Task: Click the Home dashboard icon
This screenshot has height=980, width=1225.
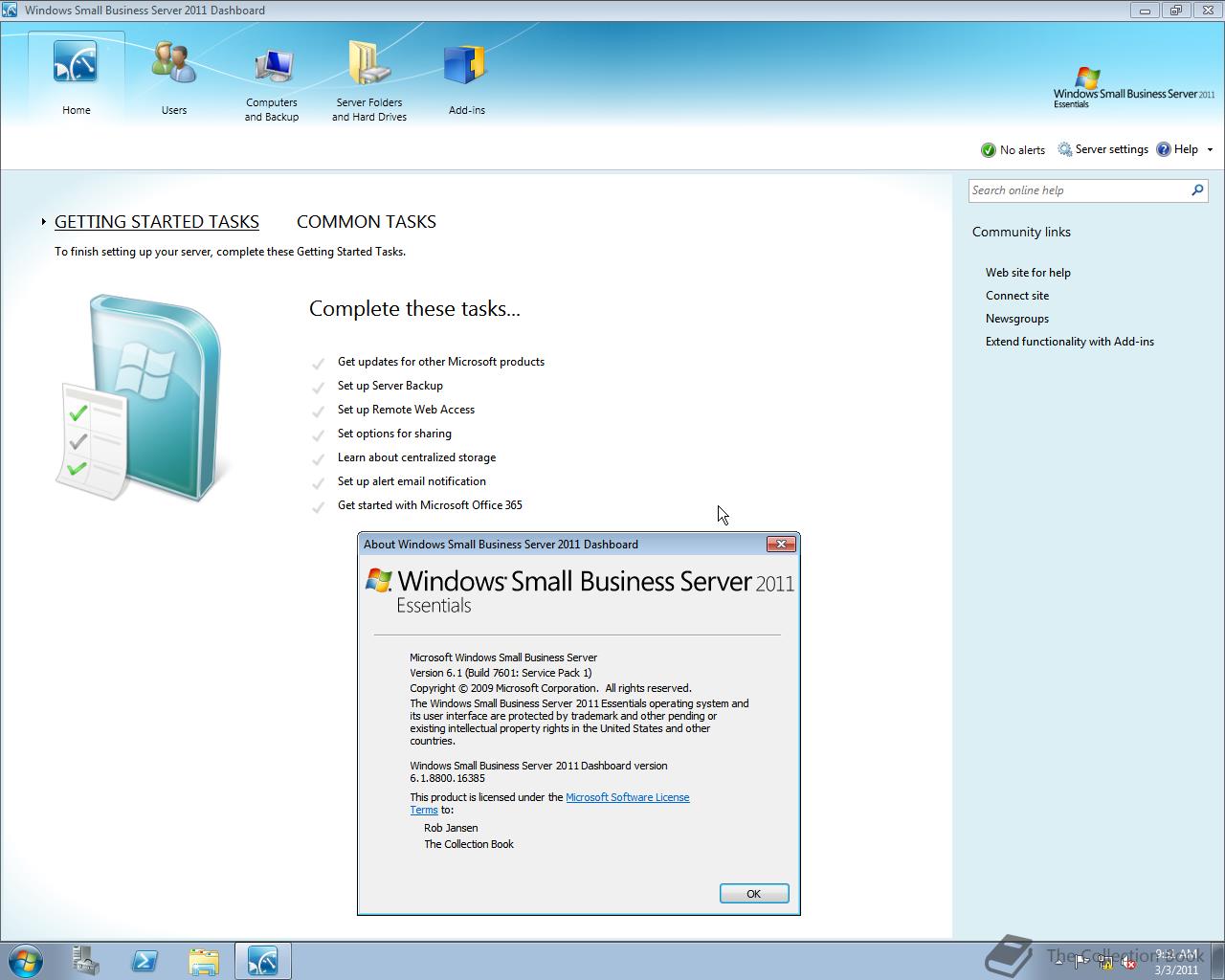Action: 76,62
